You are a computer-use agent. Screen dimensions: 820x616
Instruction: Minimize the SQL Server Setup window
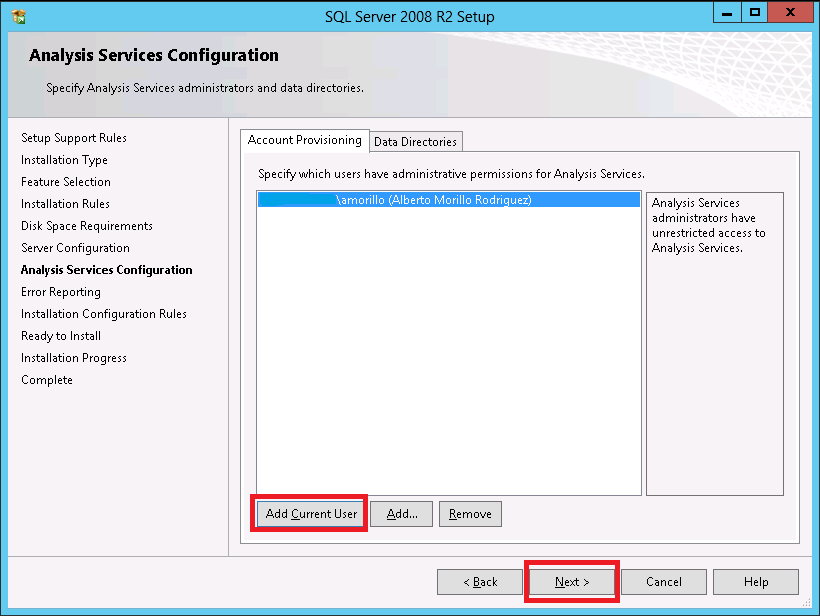click(x=727, y=13)
